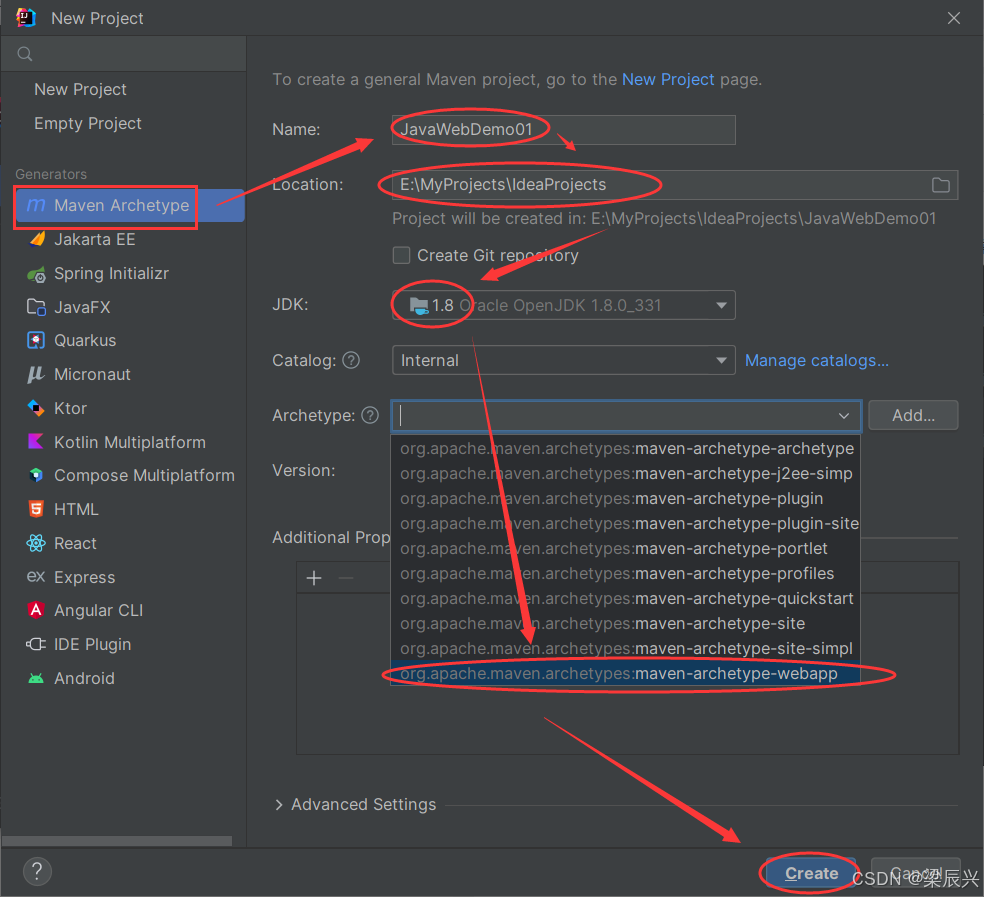
Task: Add a property with the plus icon
Action: coord(314,578)
